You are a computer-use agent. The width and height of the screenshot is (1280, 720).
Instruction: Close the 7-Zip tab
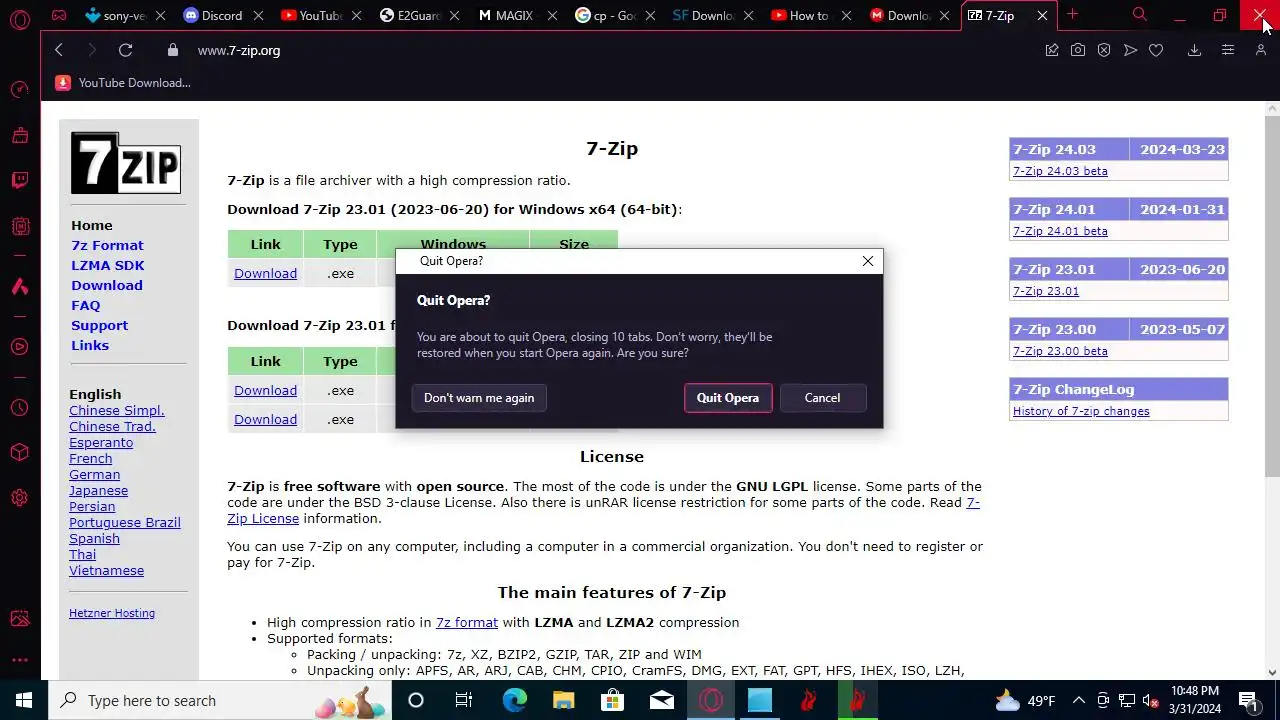pyautogui.click(x=1042, y=15)
